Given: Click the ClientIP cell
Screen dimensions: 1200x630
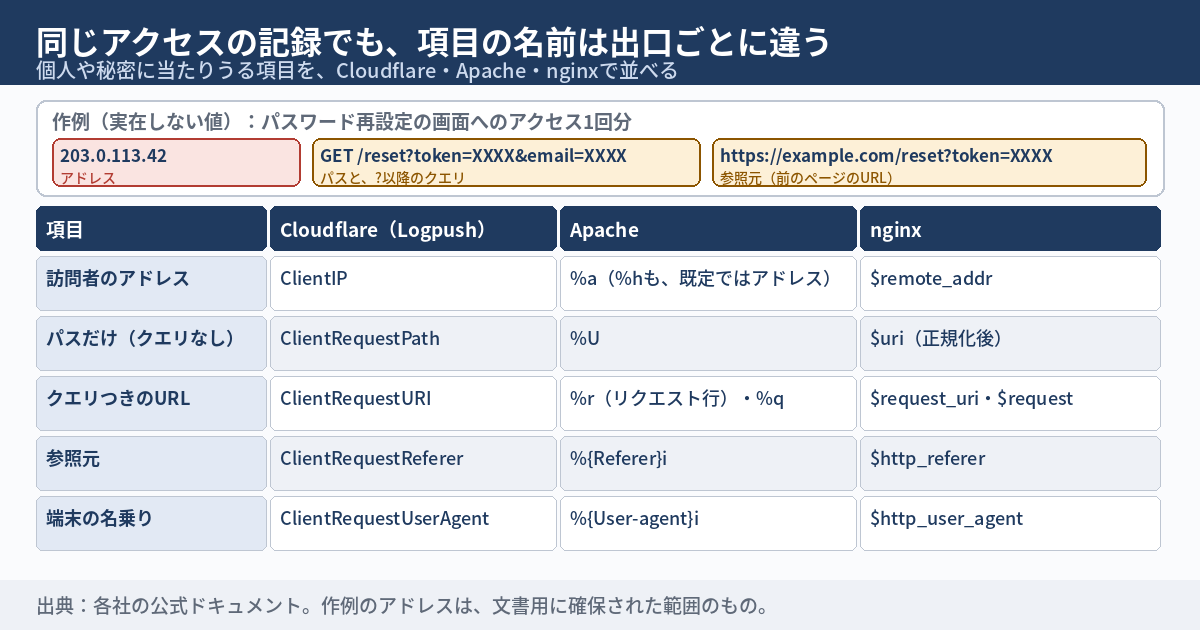Looking at the screenshot, I should click(x=413, y=283).
